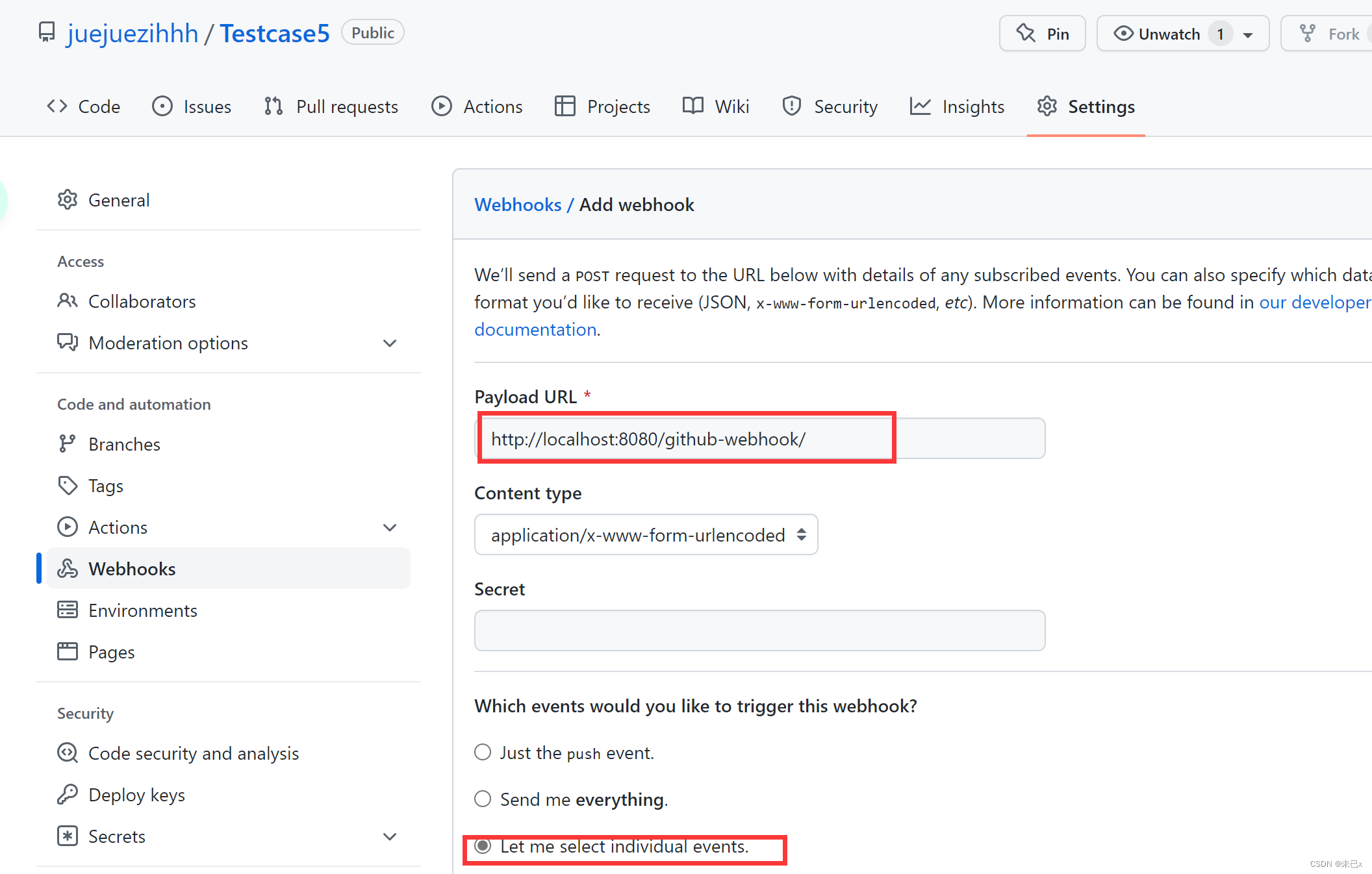The width and height of the screenshot is (1372, 874).
Task: Open the Content type dropdown
Action: coord(646,535)
